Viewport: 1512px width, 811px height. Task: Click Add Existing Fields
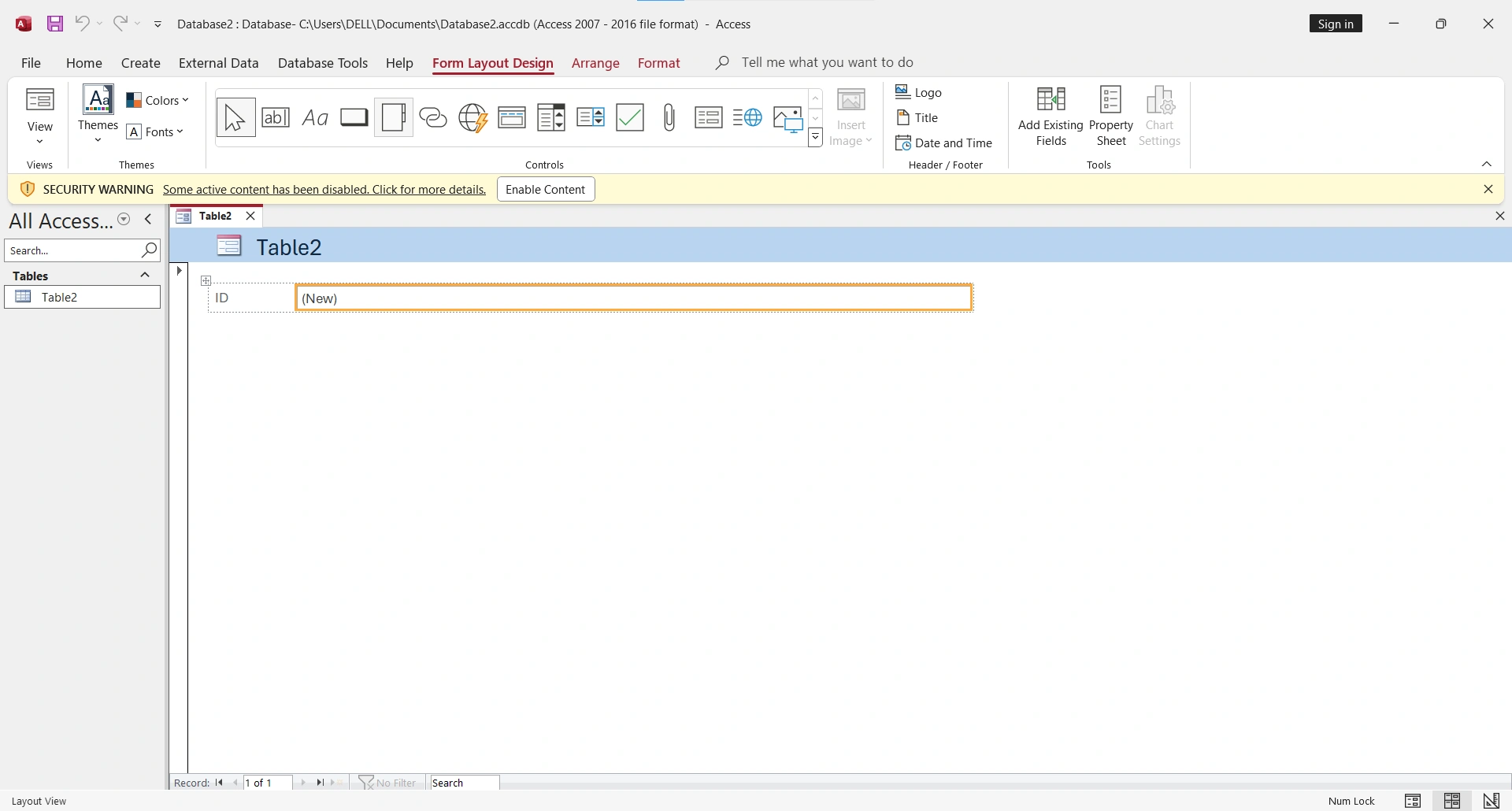tap(1051, 117)
